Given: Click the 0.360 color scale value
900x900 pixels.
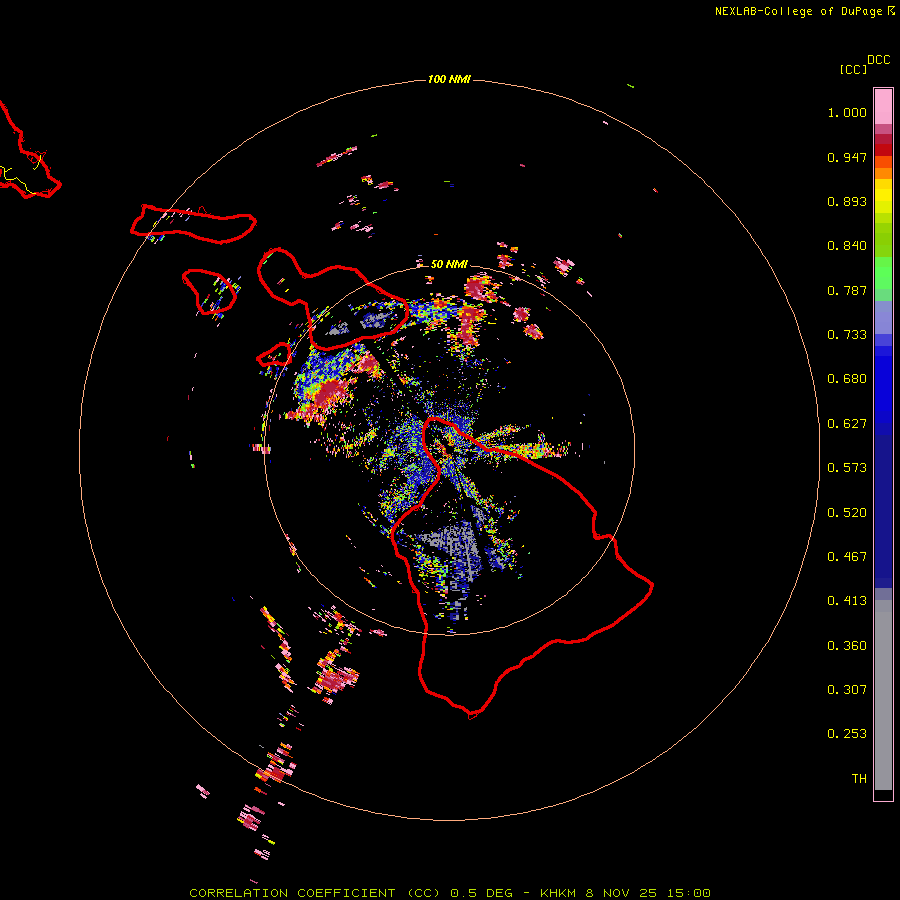Looking at the screenshot, I should point(847,646).
